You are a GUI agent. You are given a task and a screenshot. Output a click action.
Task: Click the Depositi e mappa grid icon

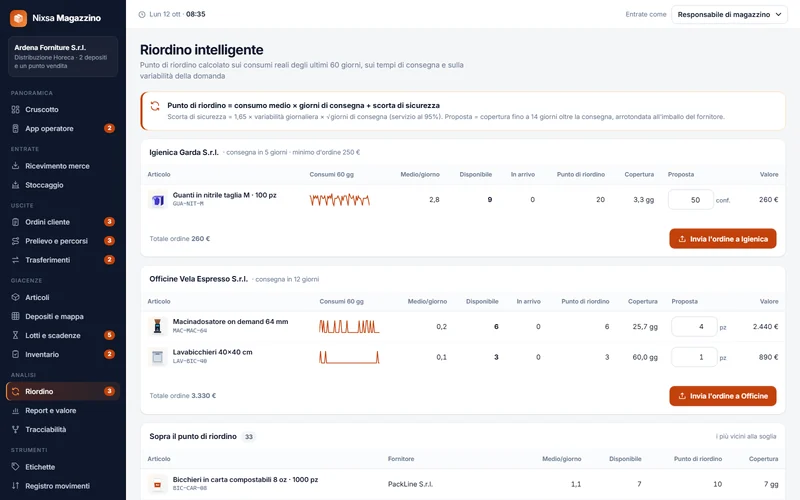[x=15, y=316]
